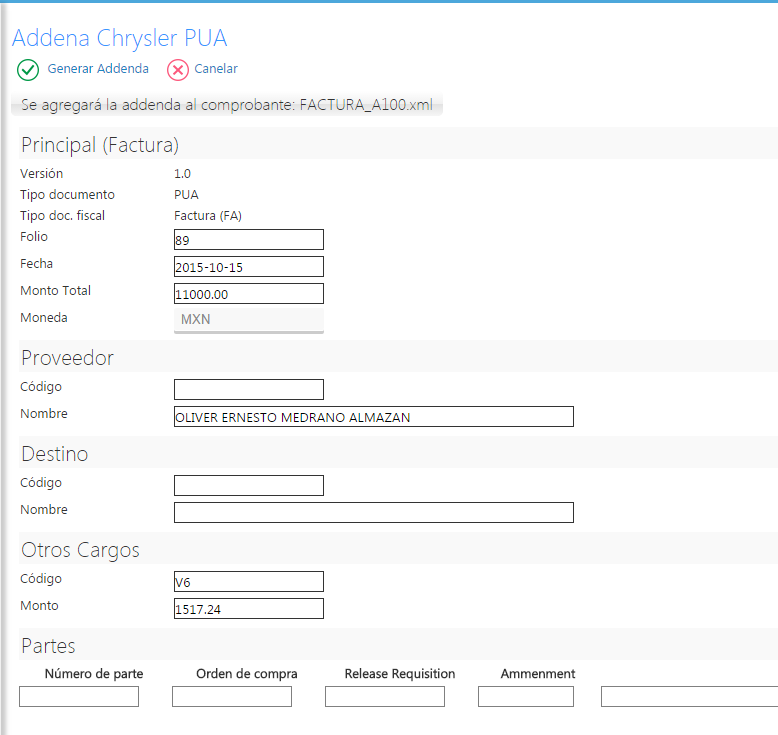
Task: Click the unlabeled Partes input after Ammenment
Action: 689,696
